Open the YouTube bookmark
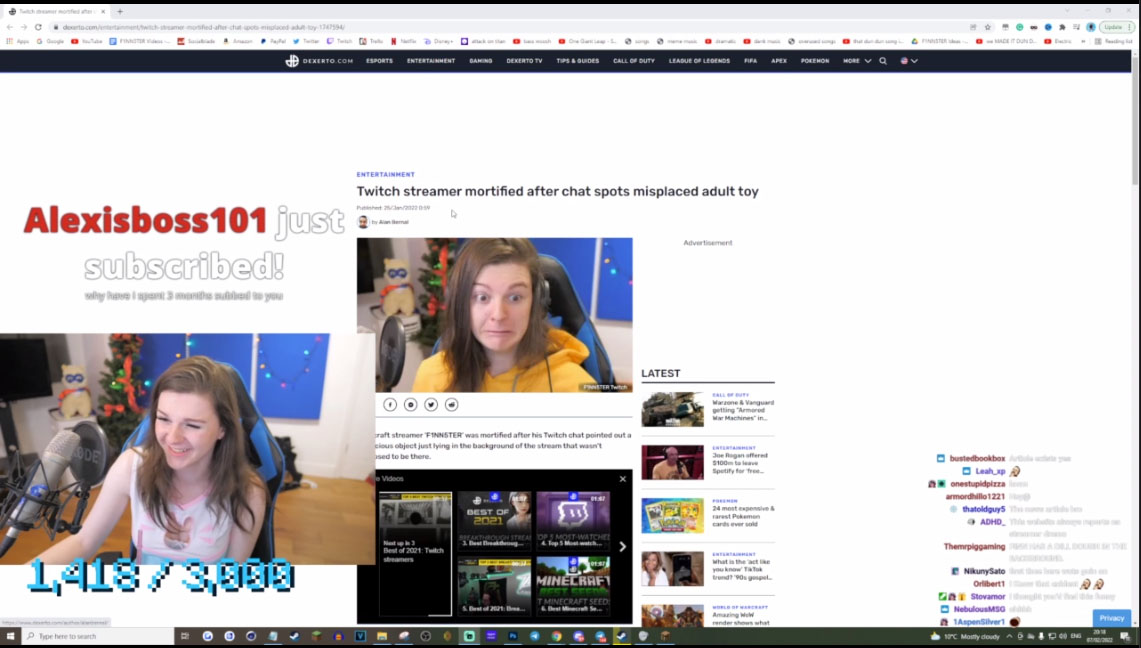 87,41
